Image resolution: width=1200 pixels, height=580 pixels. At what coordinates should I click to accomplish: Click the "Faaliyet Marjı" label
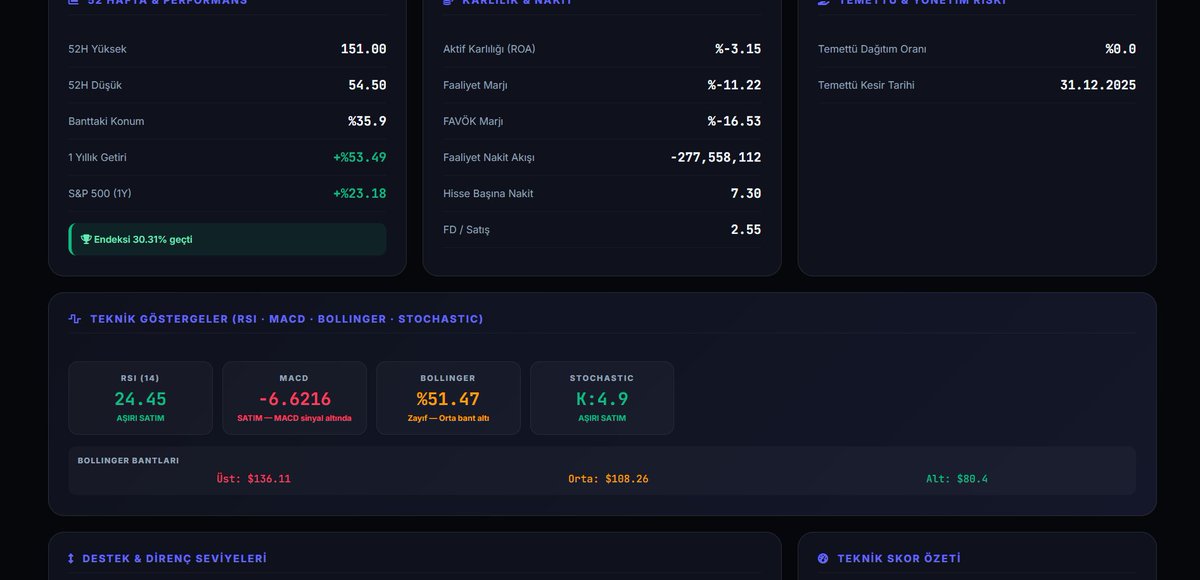(475, 85)
